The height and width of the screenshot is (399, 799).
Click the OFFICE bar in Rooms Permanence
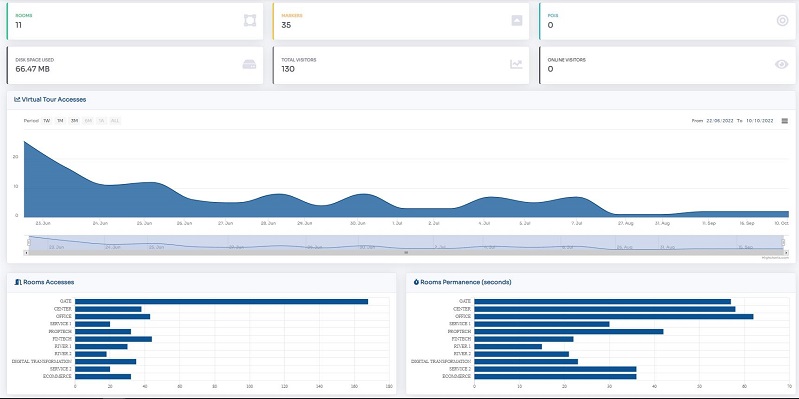click(614, 316)
